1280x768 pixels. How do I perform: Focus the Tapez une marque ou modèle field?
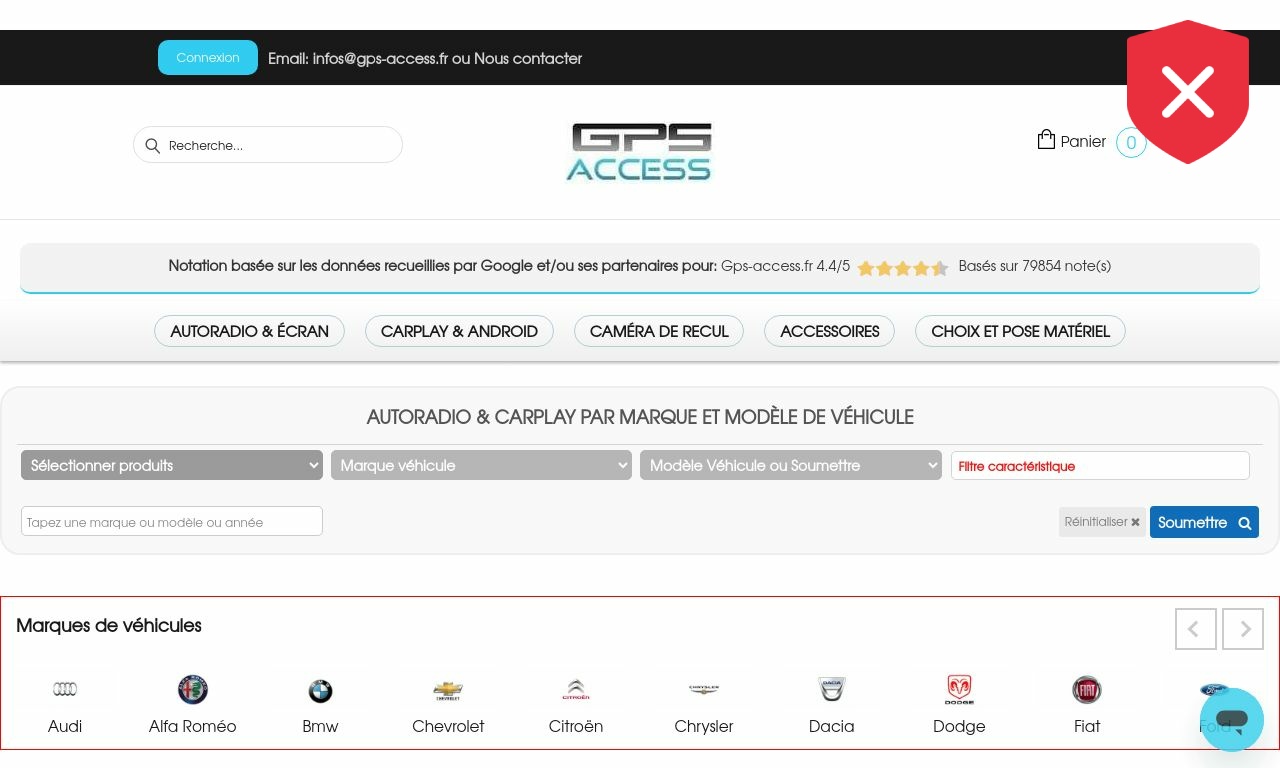click(x=172, y=521)
